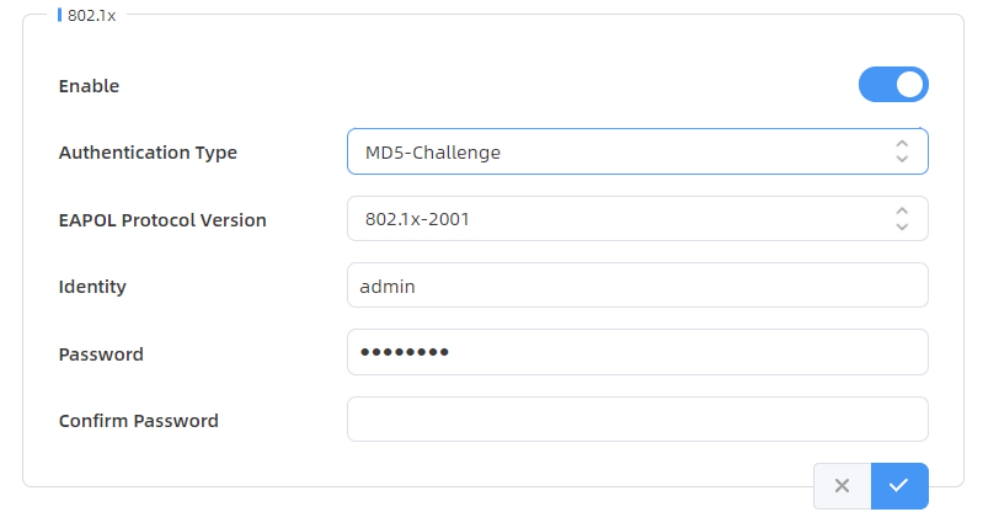Viewport: 983px width, 512px height.
Task: Click the 802.1x section title
Action: 92,16
